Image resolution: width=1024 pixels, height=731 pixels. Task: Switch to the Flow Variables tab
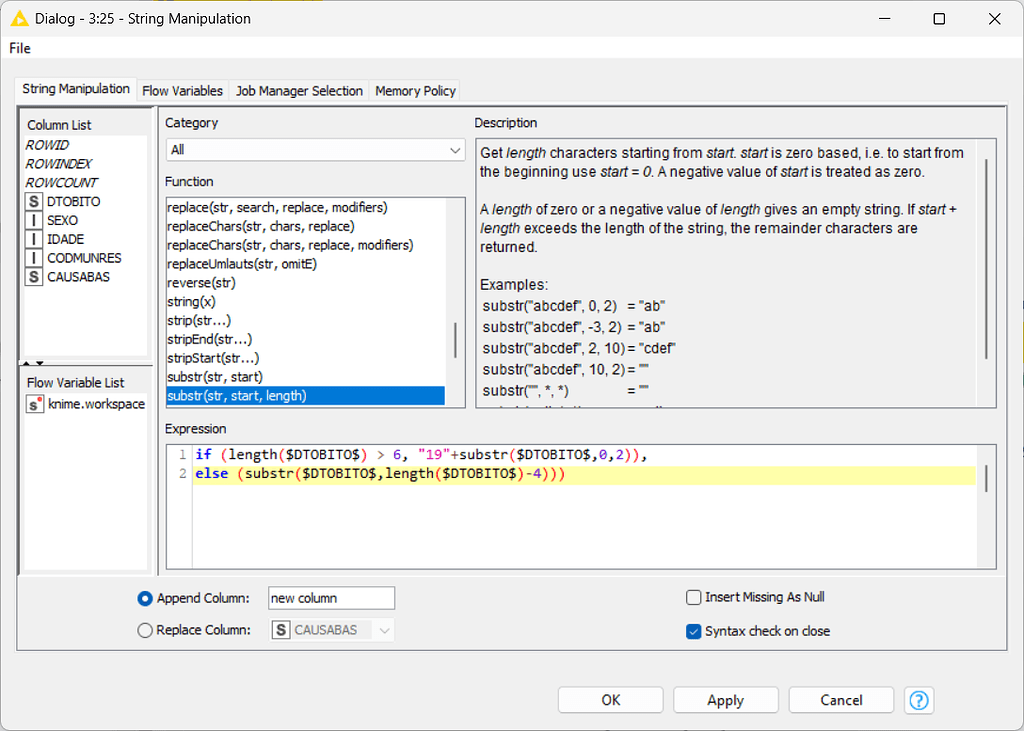pos(182,90)
